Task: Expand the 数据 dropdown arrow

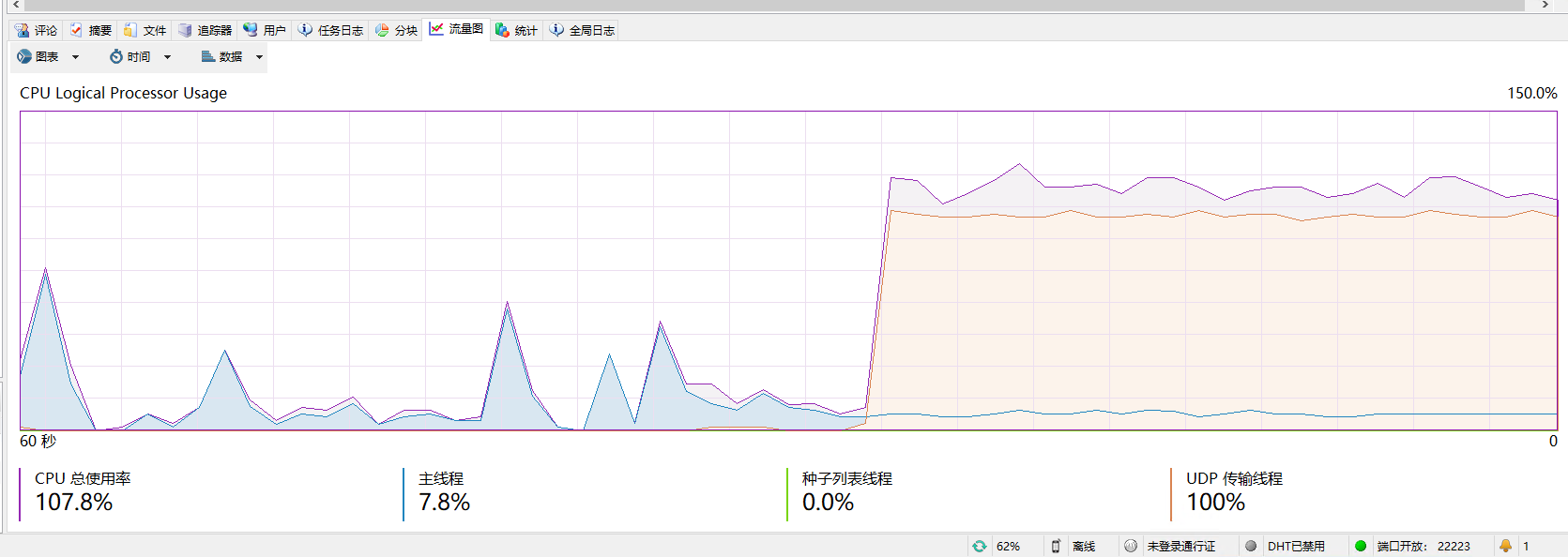Action: pyautogui.click(x=259, y=57)
